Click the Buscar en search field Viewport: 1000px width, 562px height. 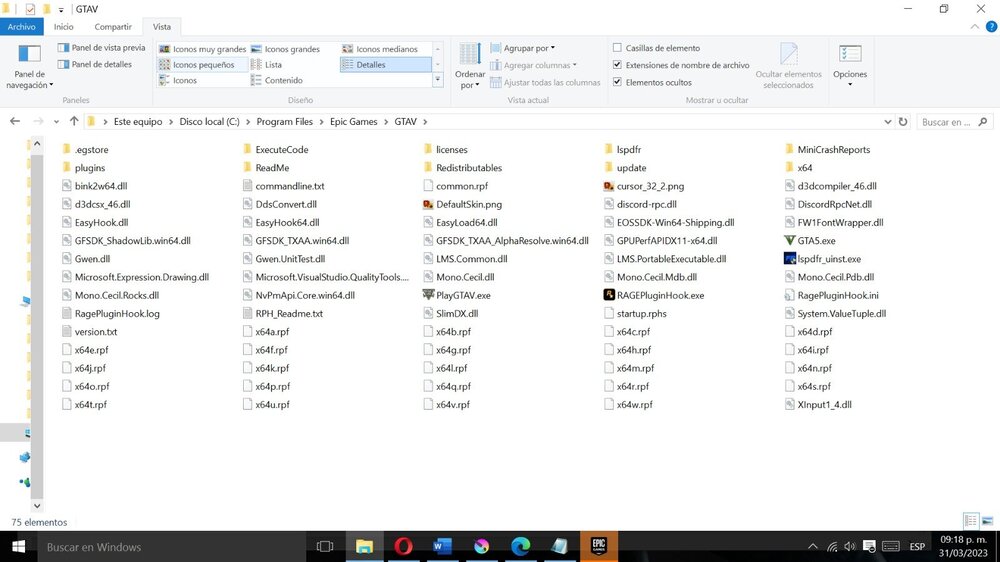click(x=955, y=122)
